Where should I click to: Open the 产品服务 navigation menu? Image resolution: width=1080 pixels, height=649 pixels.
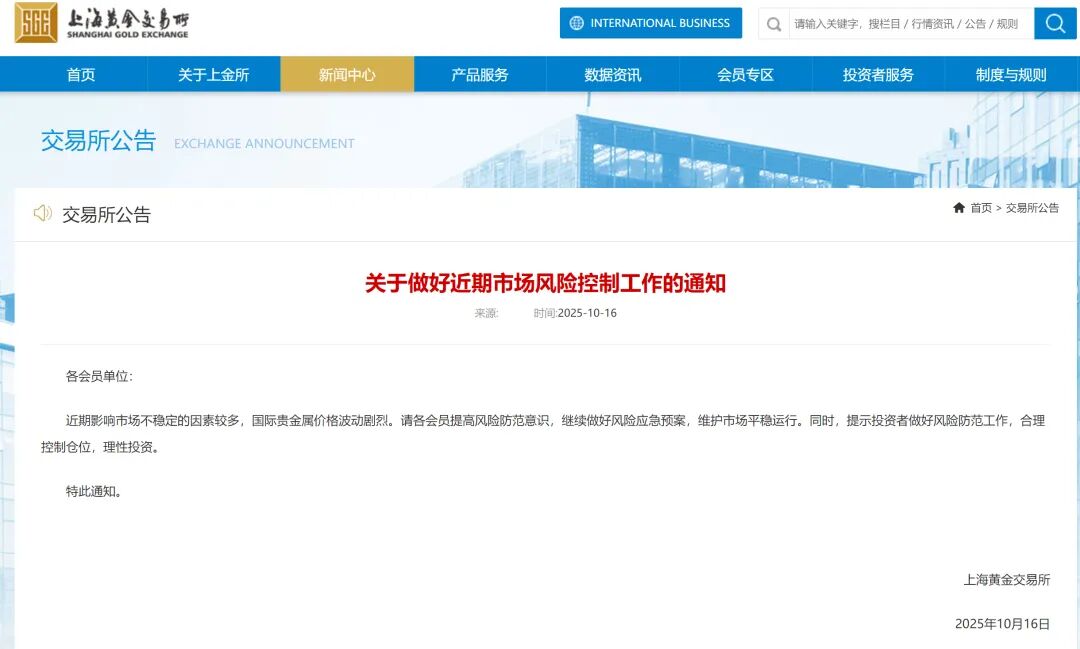coord(478,73)
